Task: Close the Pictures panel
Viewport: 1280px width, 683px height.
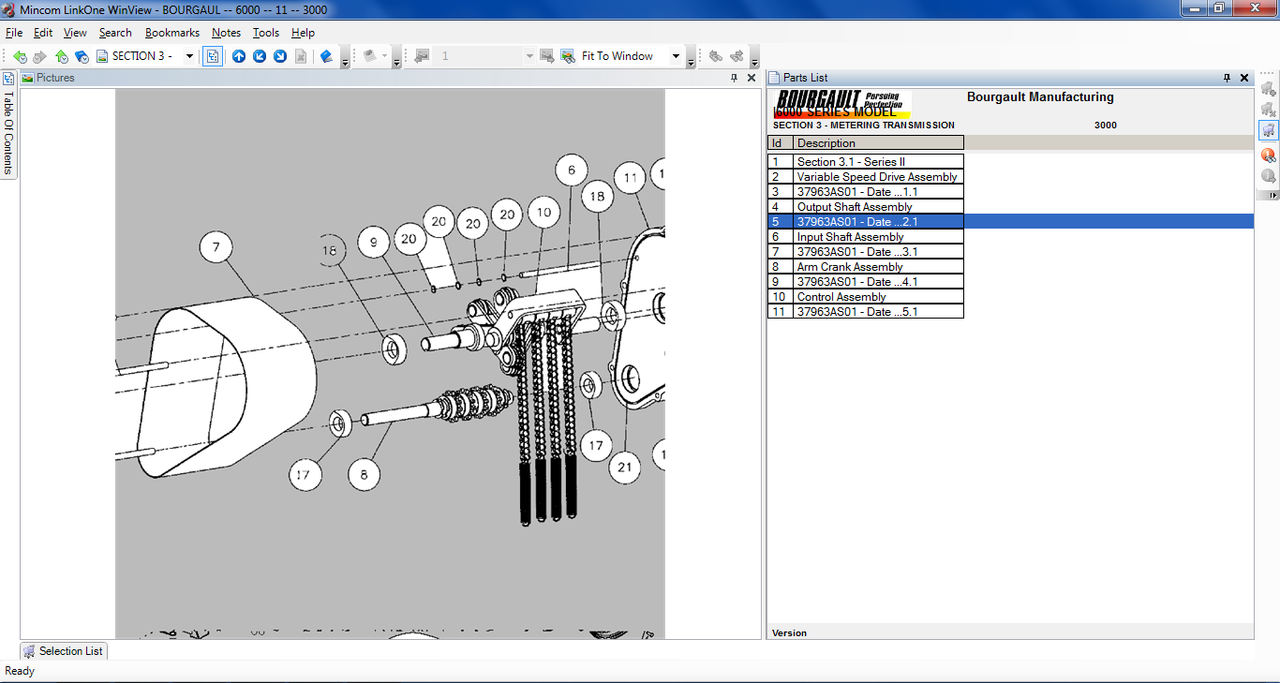Action: [751, 78]
